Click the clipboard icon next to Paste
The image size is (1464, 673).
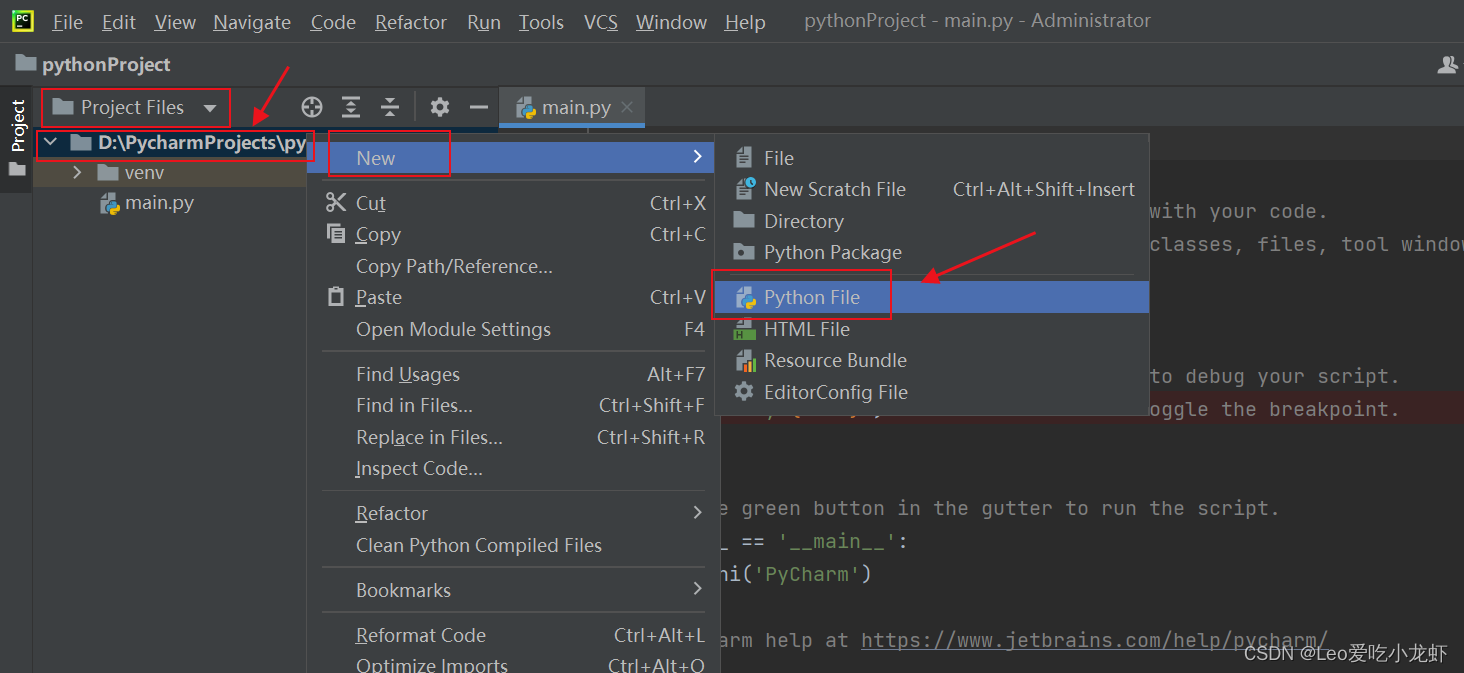click(336, 297)
